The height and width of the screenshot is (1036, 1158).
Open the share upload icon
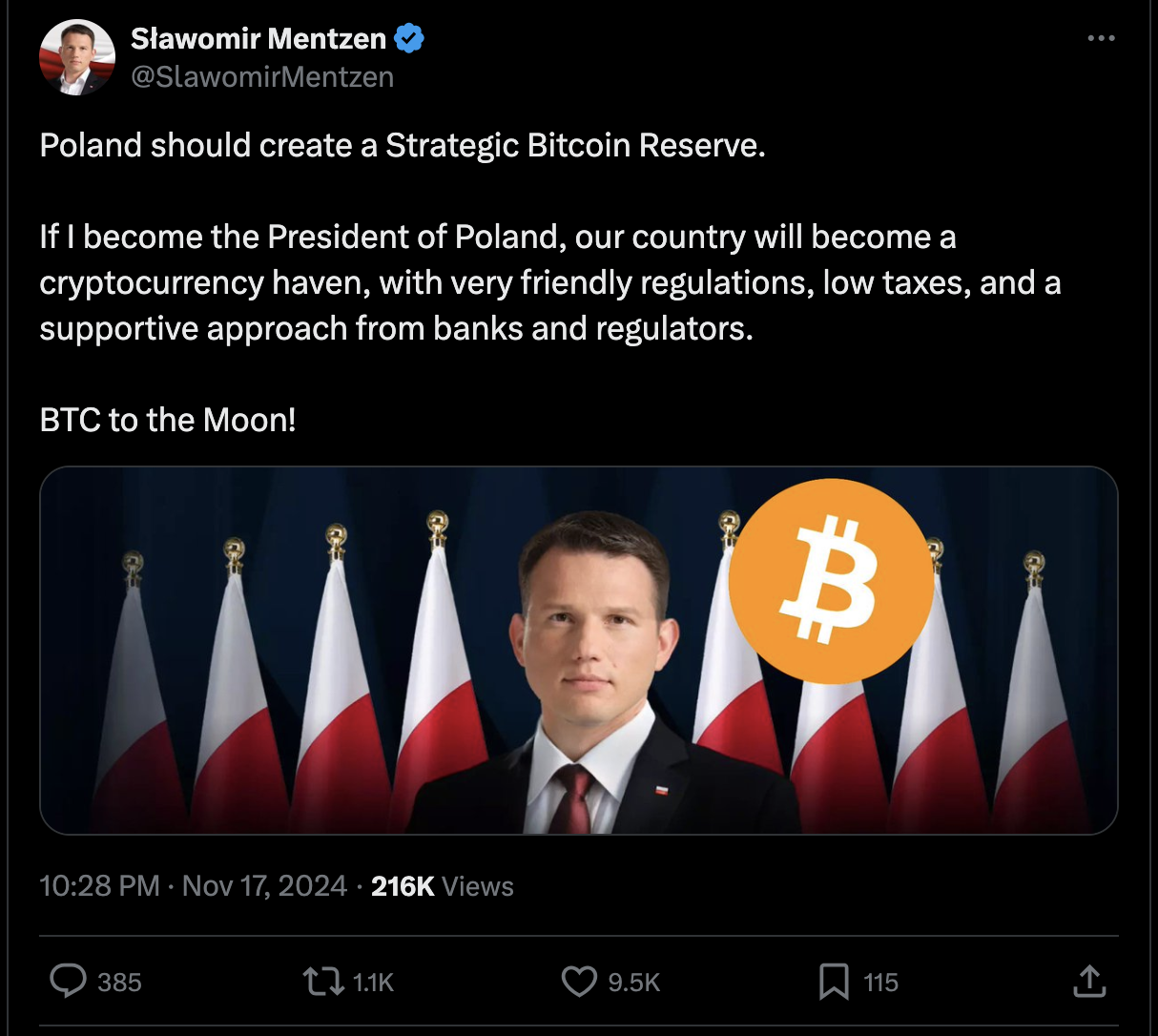tap(1089, 981)
